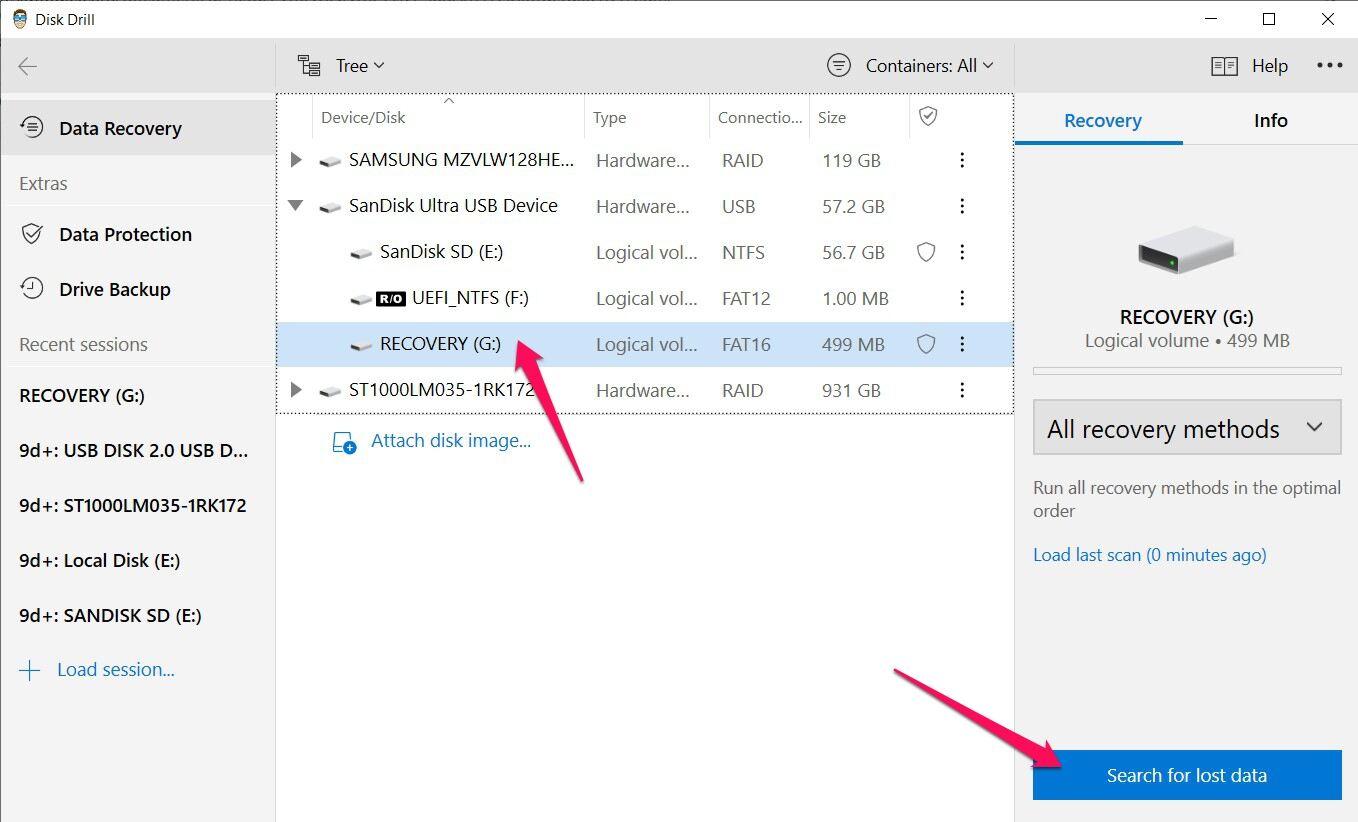Click the Tree view icon
1358x822 pixels.
click(x=309, y=66)
